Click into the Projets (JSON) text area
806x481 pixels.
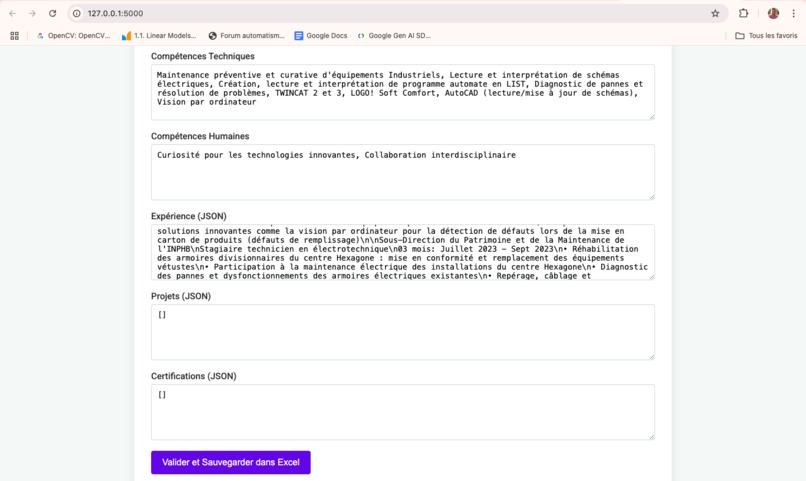click(x=402, y=332)
